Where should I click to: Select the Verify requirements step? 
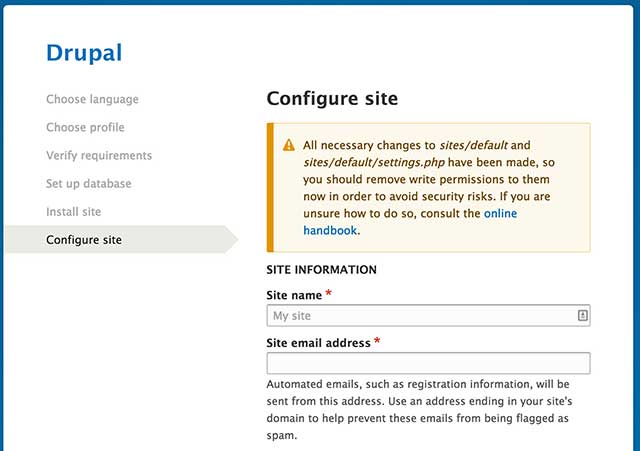99,156
